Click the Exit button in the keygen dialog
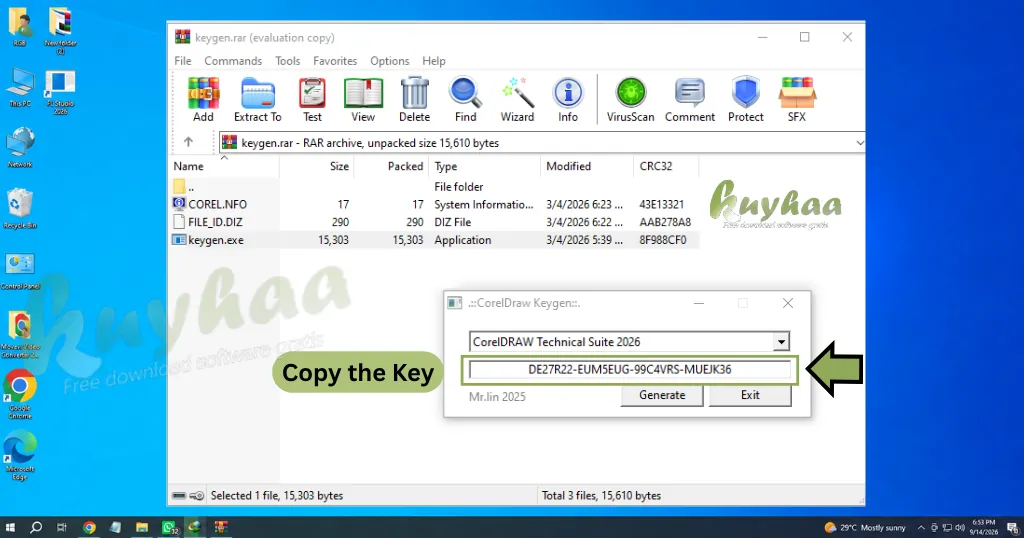This screenshot has width=1024, height=538. pos(750,395)
